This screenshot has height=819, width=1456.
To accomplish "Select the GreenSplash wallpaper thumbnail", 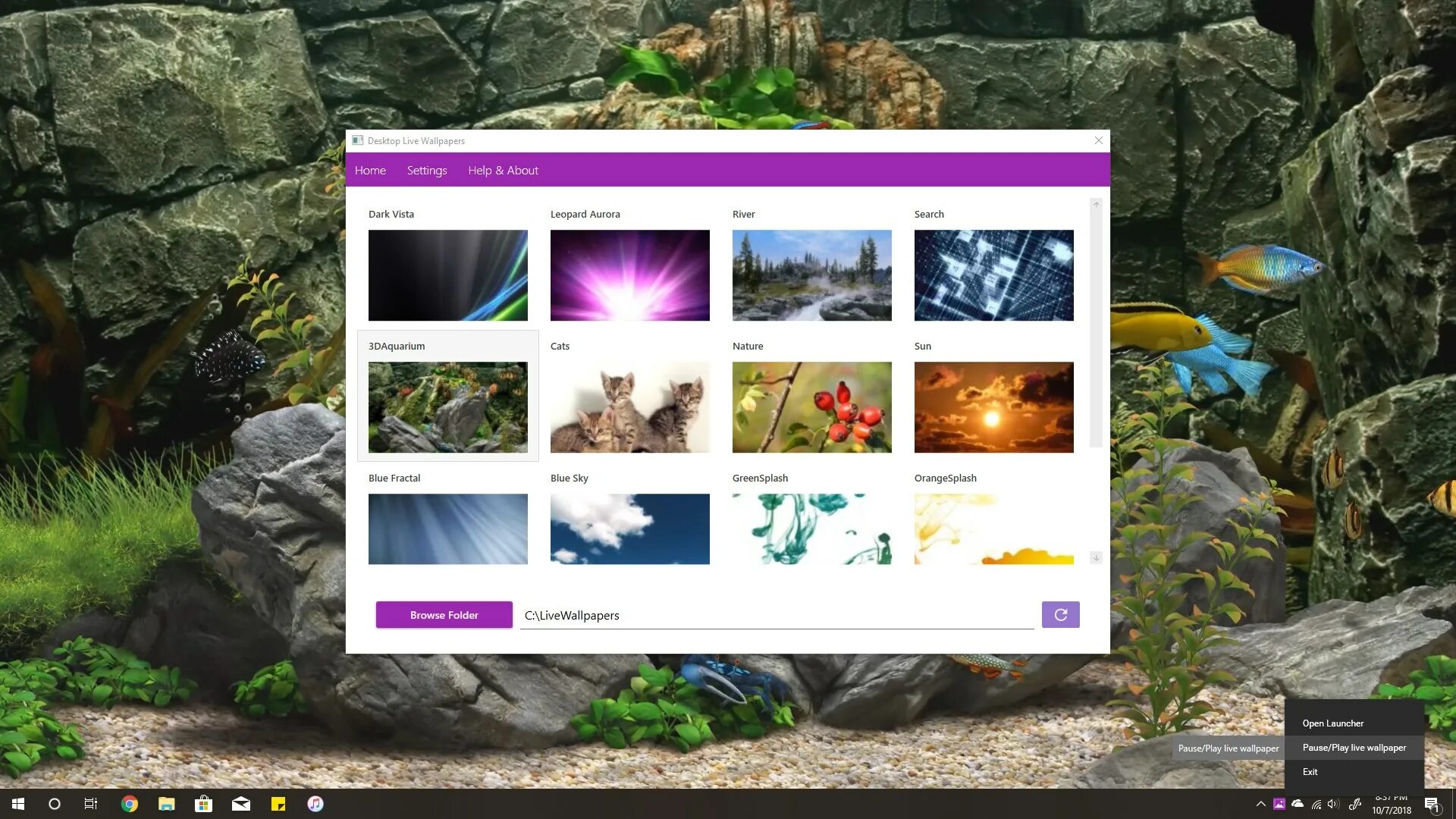I will [811, 528].
